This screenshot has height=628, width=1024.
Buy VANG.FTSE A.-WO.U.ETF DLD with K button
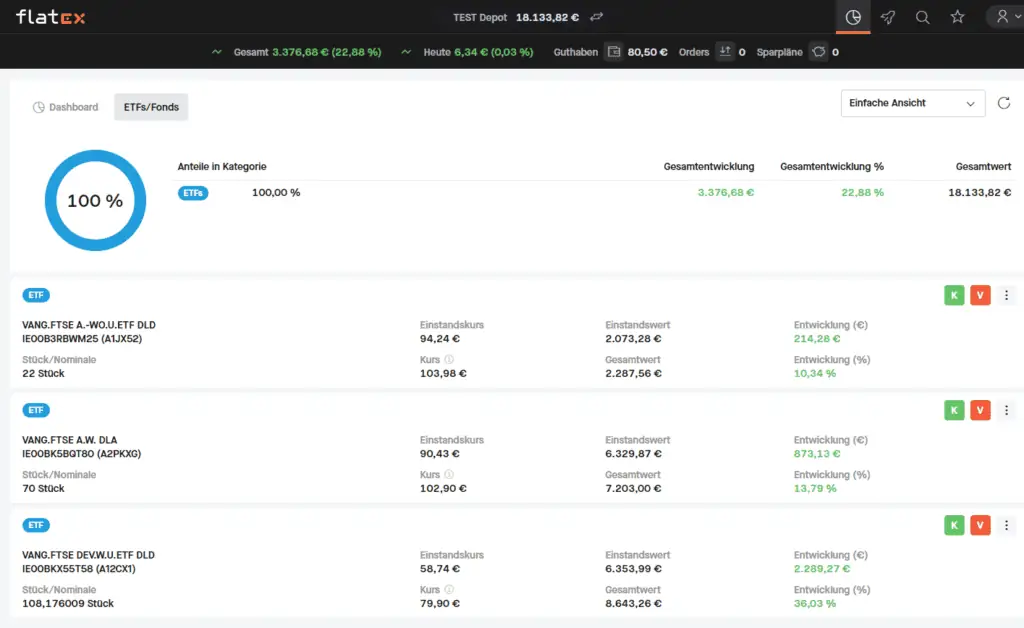point(954,295)
